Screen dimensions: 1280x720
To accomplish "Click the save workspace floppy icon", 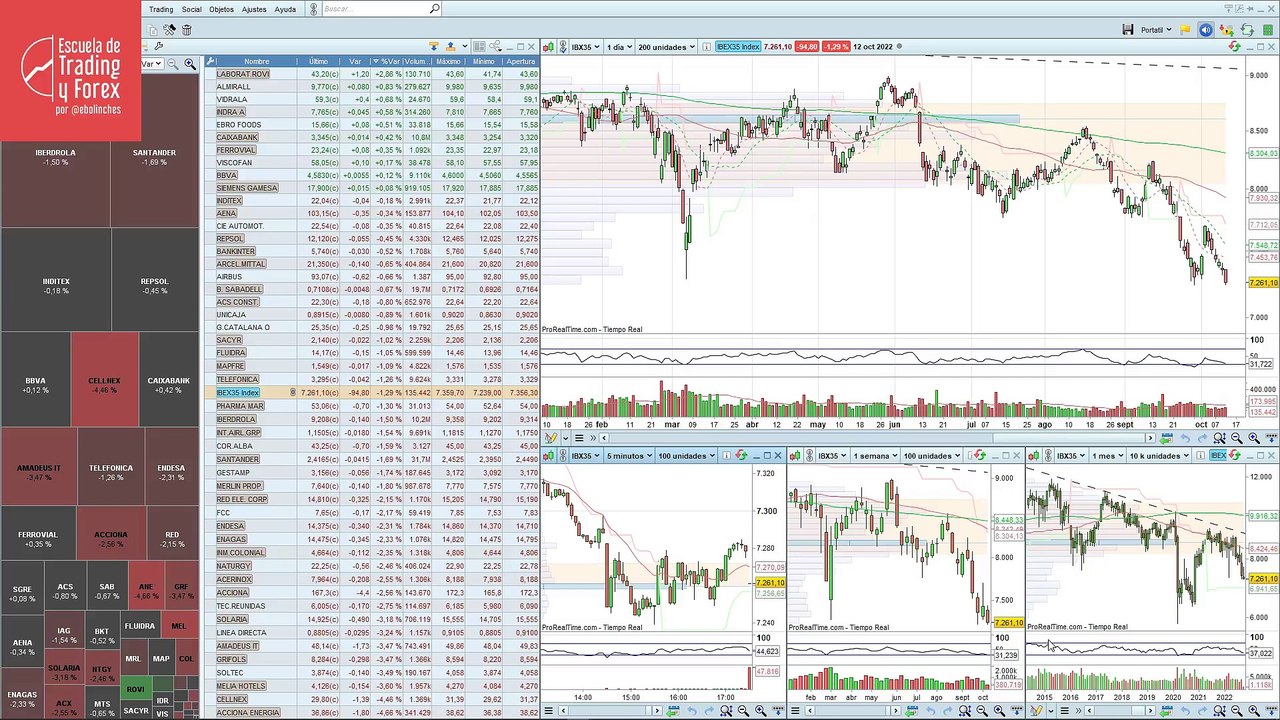I will [x=1127, y=30].
